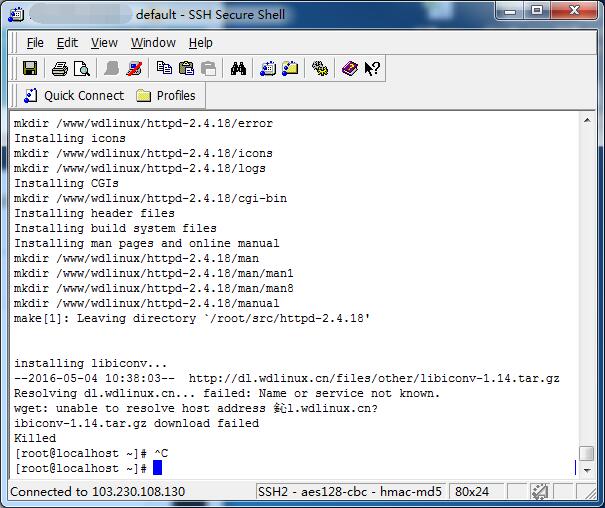Open the New File Transfer Window icon

[290, 69]
